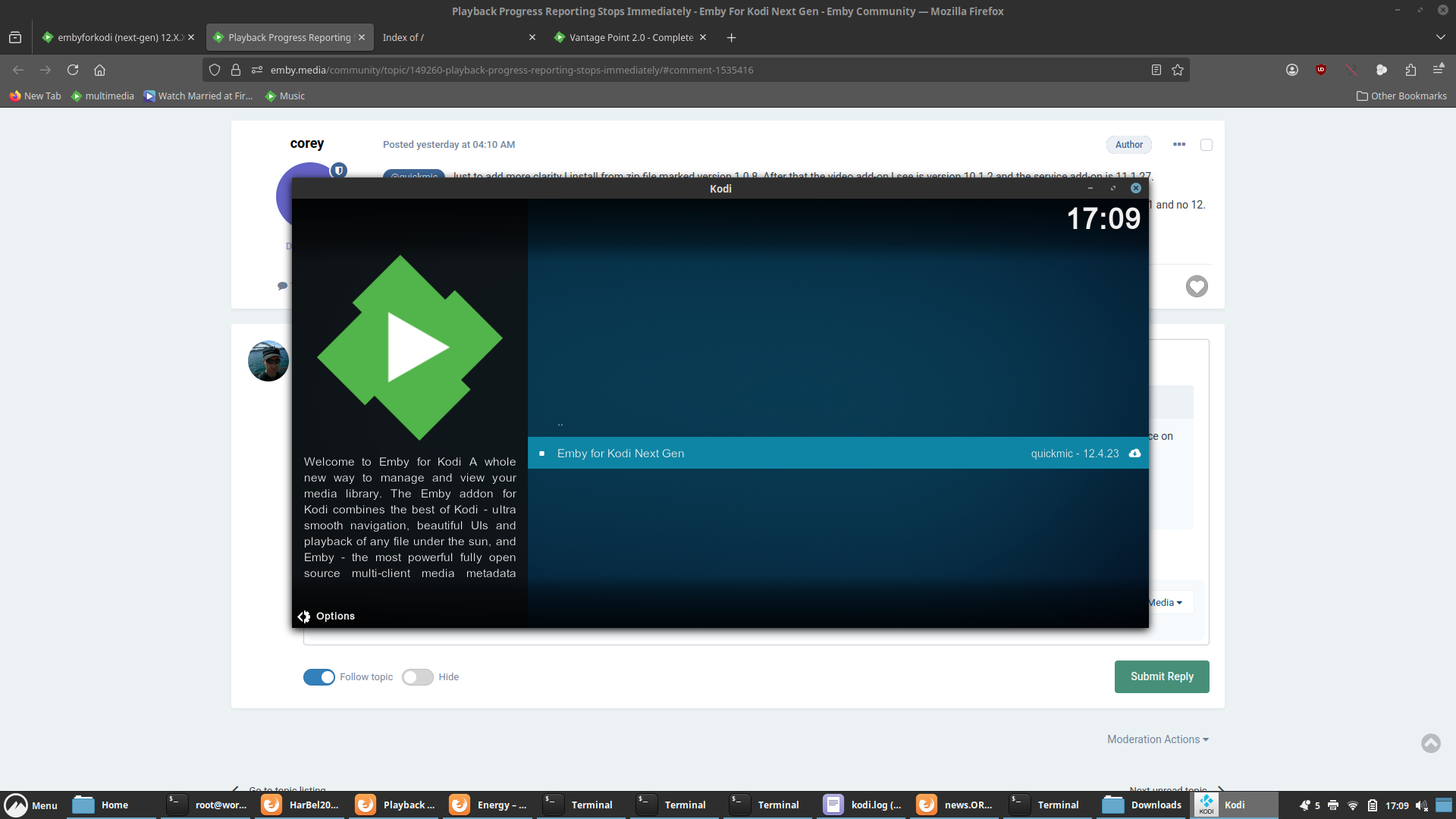Open the clipboard battery tray icon
Image resolution: width=1456 pixels, height=819 pixels.
click(1373, 805)
